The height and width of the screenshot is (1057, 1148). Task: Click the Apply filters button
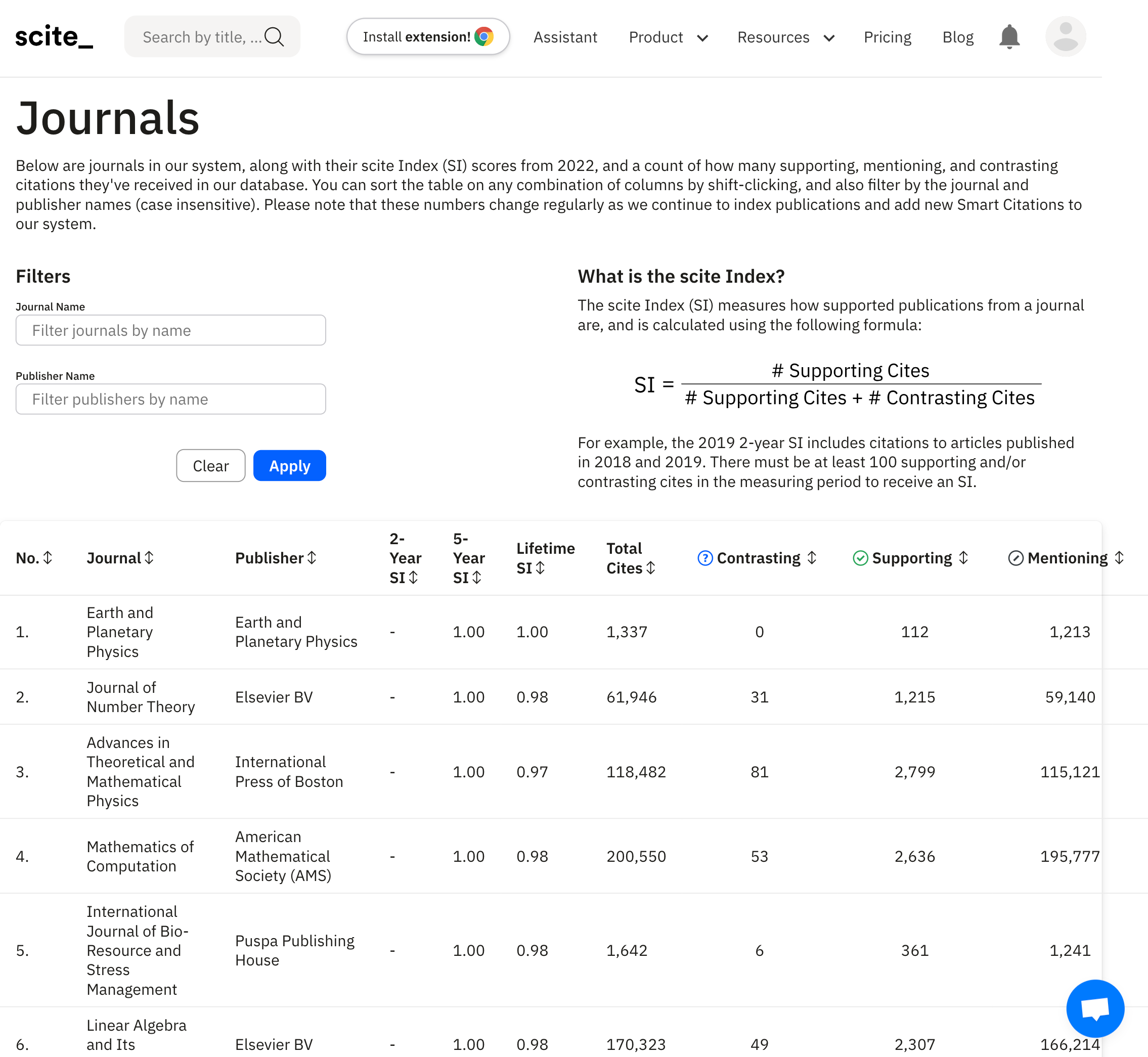[289, 465]
